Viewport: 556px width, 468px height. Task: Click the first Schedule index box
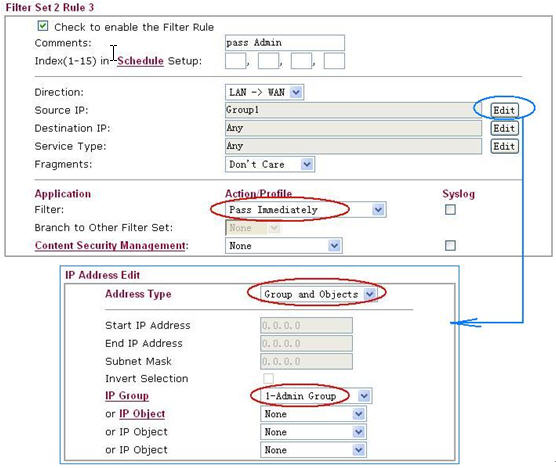235,61
